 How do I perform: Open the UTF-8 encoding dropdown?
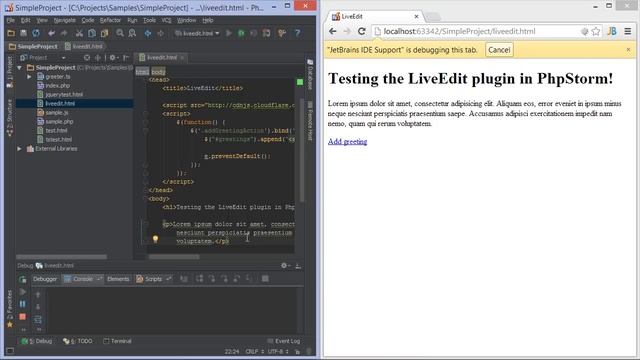(279, 351)
